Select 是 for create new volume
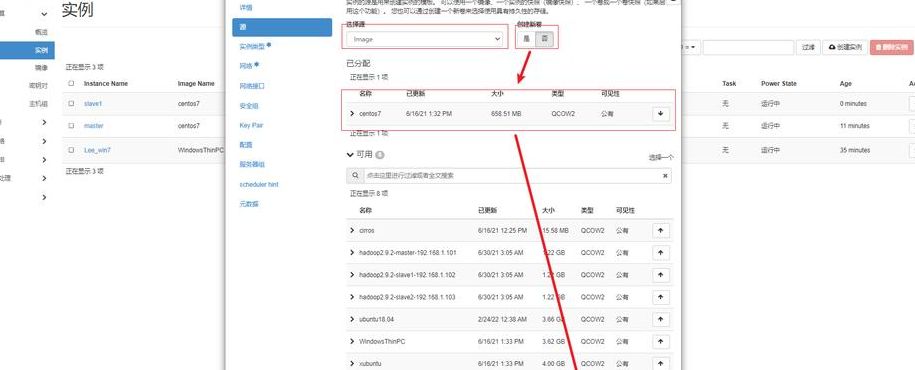Image resolution: width=915 pixels, height=370 pixels. (x=526, y=39)
